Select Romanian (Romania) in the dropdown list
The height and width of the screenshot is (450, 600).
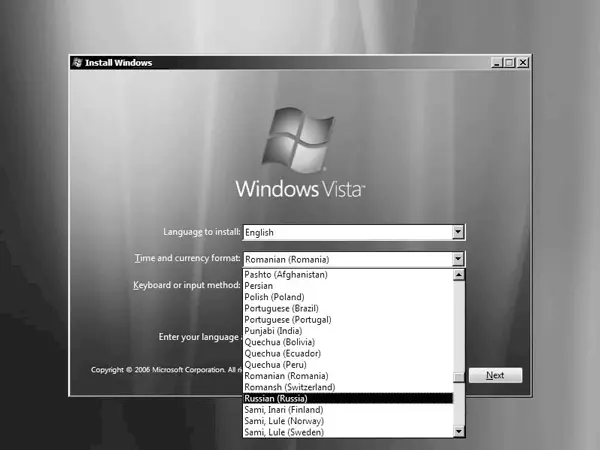348,376
